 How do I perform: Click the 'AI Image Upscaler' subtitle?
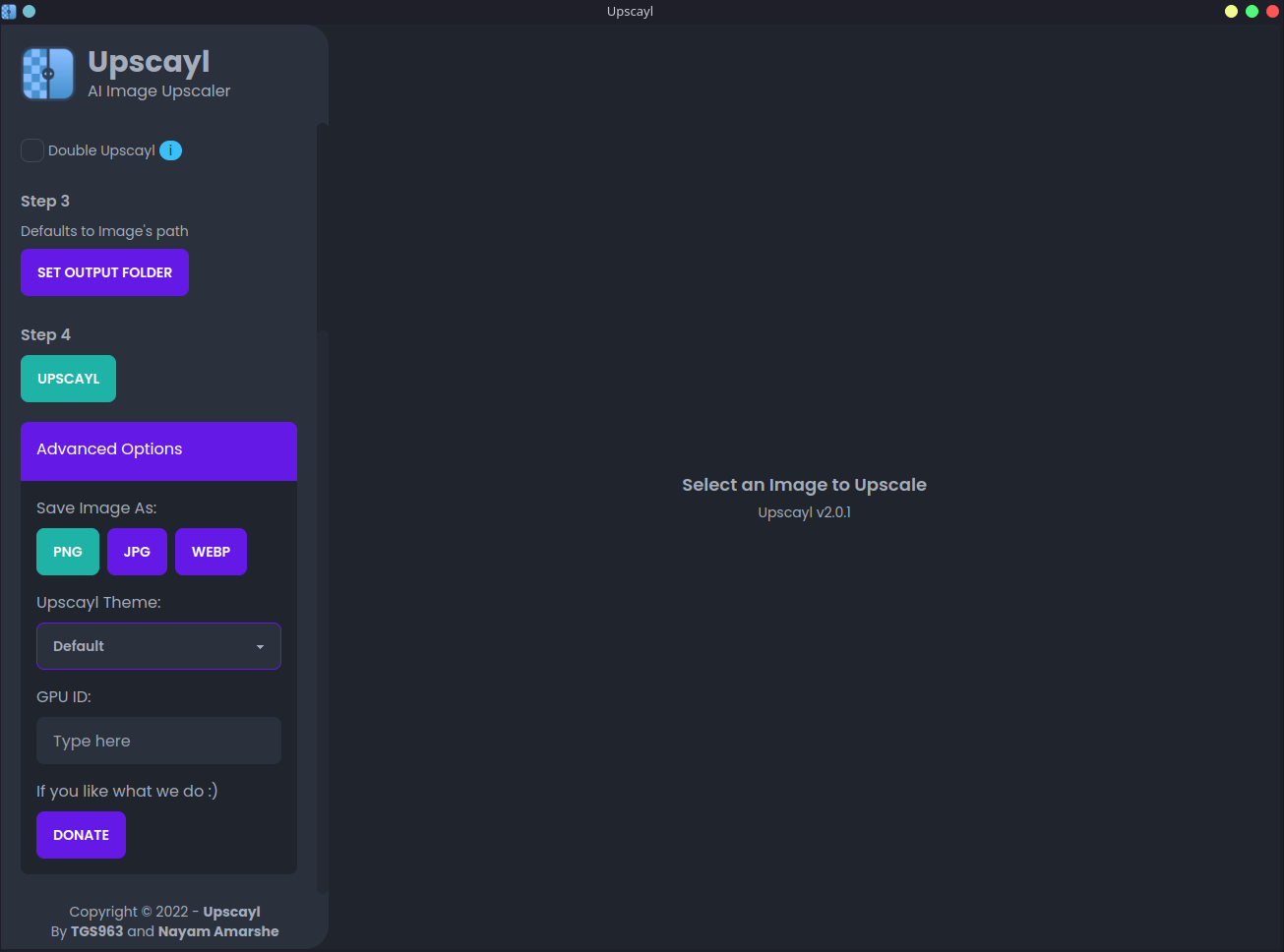tap(158, 90)
